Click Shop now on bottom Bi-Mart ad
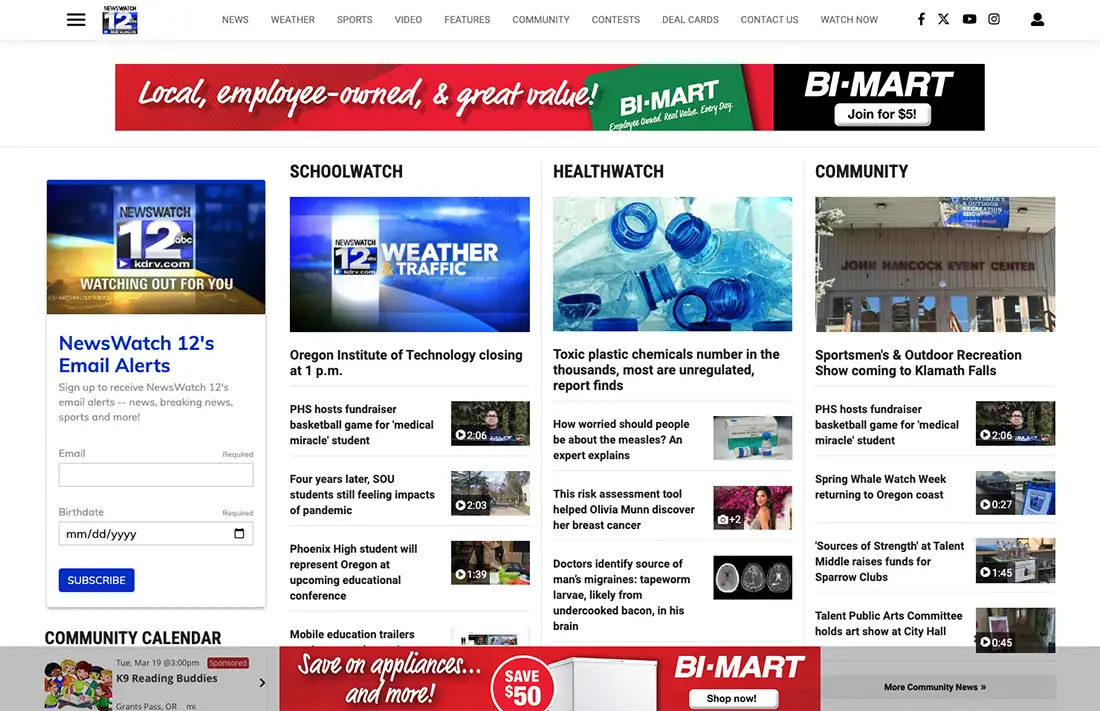Viewport: 1100px width, 711px height. pyautogui.click(x=732, y=698)
